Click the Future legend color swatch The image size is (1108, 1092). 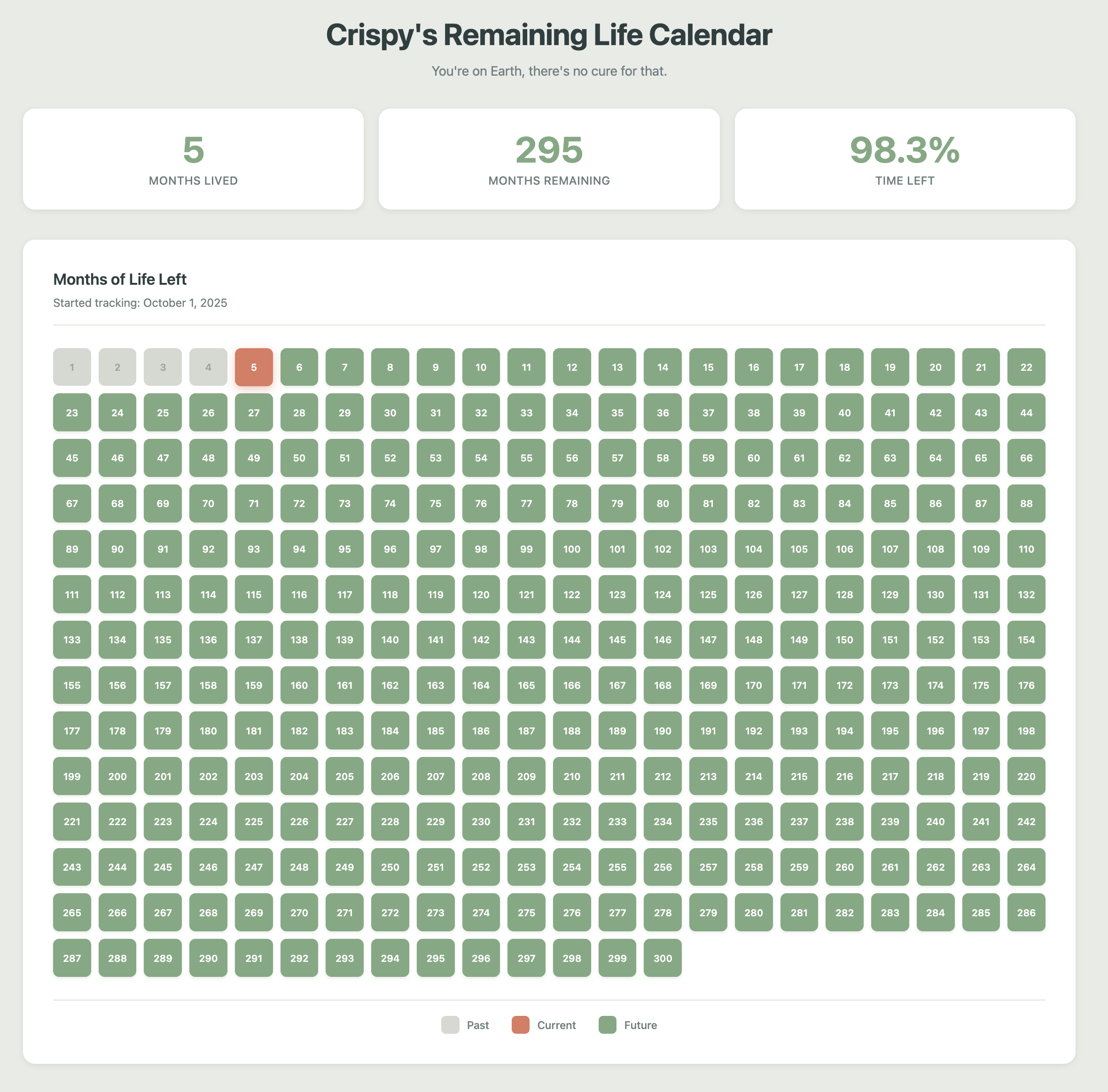coord(608,1025)
